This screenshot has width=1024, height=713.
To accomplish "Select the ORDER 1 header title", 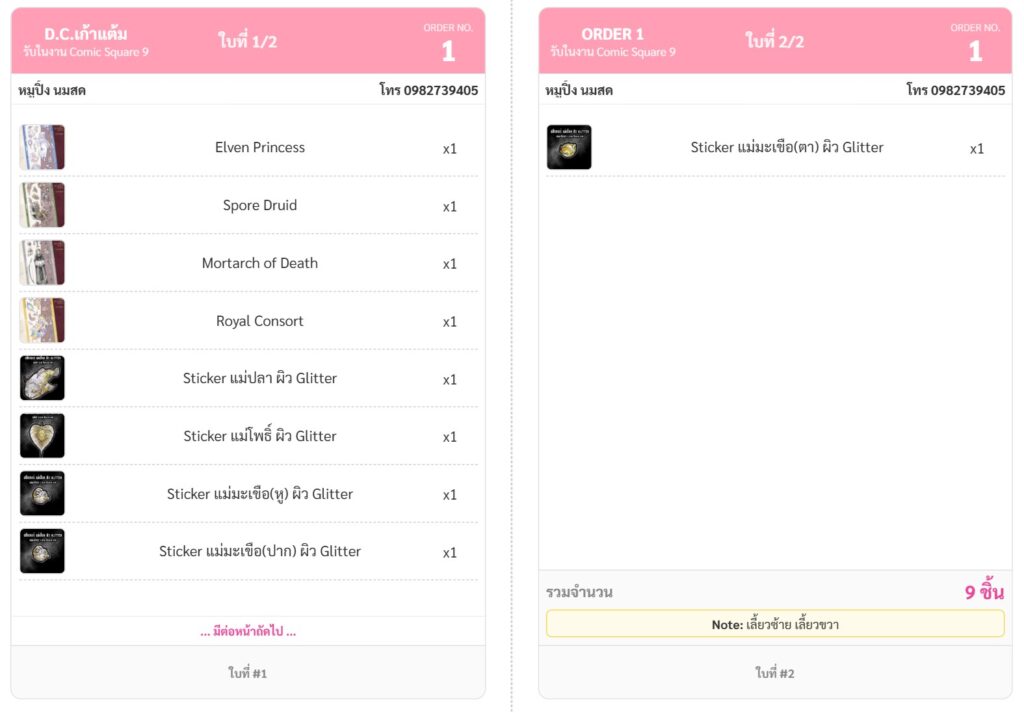I will click(x=612, y=34).
